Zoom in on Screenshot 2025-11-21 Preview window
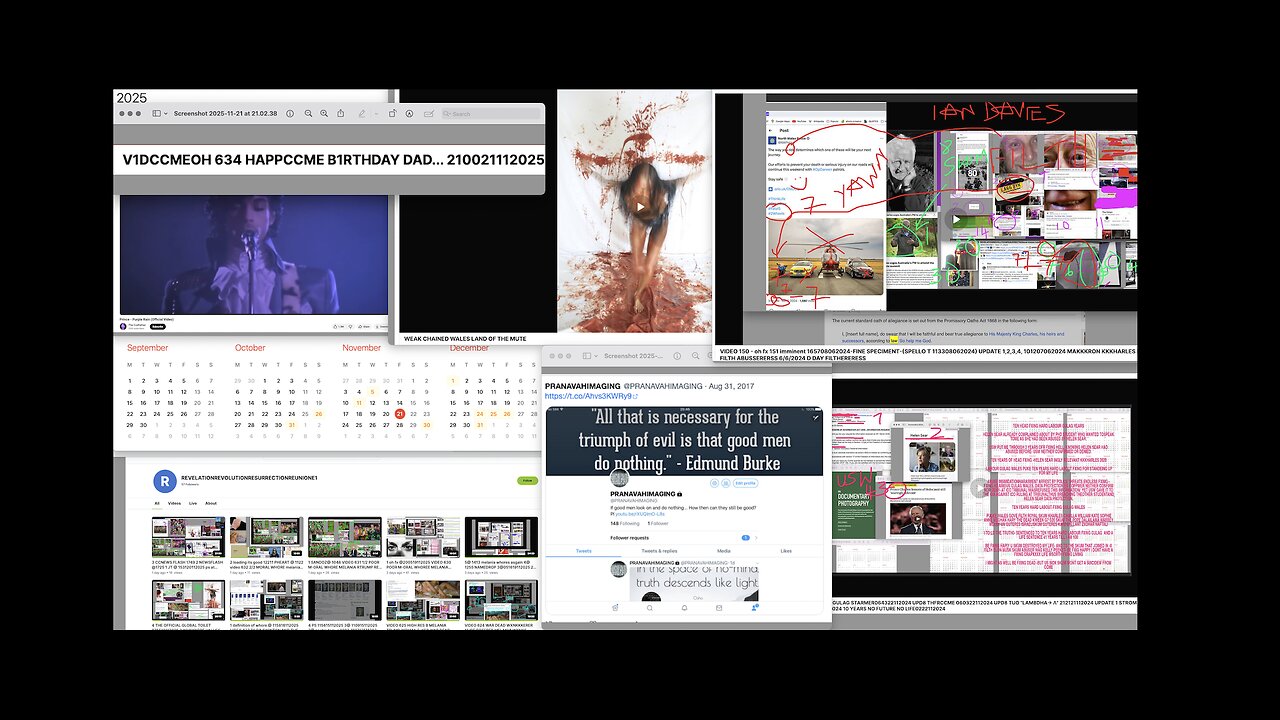The width and height of the screenshot is (1280, 720). [x=324, y=114]
